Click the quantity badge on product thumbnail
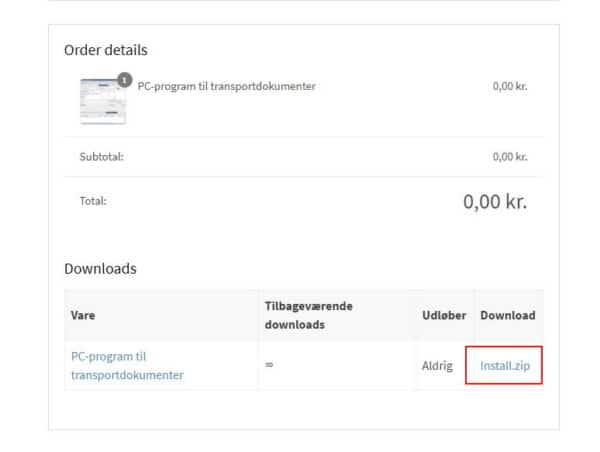 coord(125,77)
